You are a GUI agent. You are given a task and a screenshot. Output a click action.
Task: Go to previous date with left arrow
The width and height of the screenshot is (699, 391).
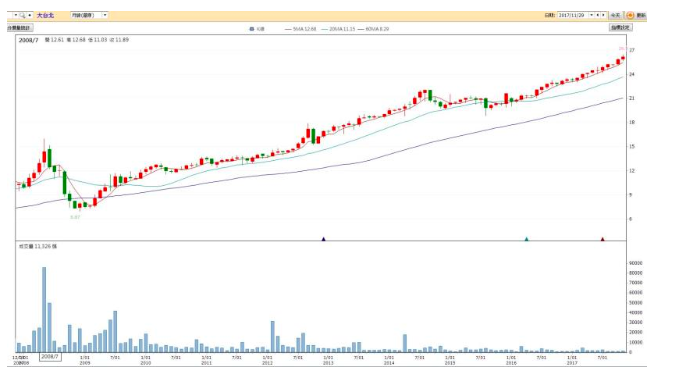pos(598,15)
